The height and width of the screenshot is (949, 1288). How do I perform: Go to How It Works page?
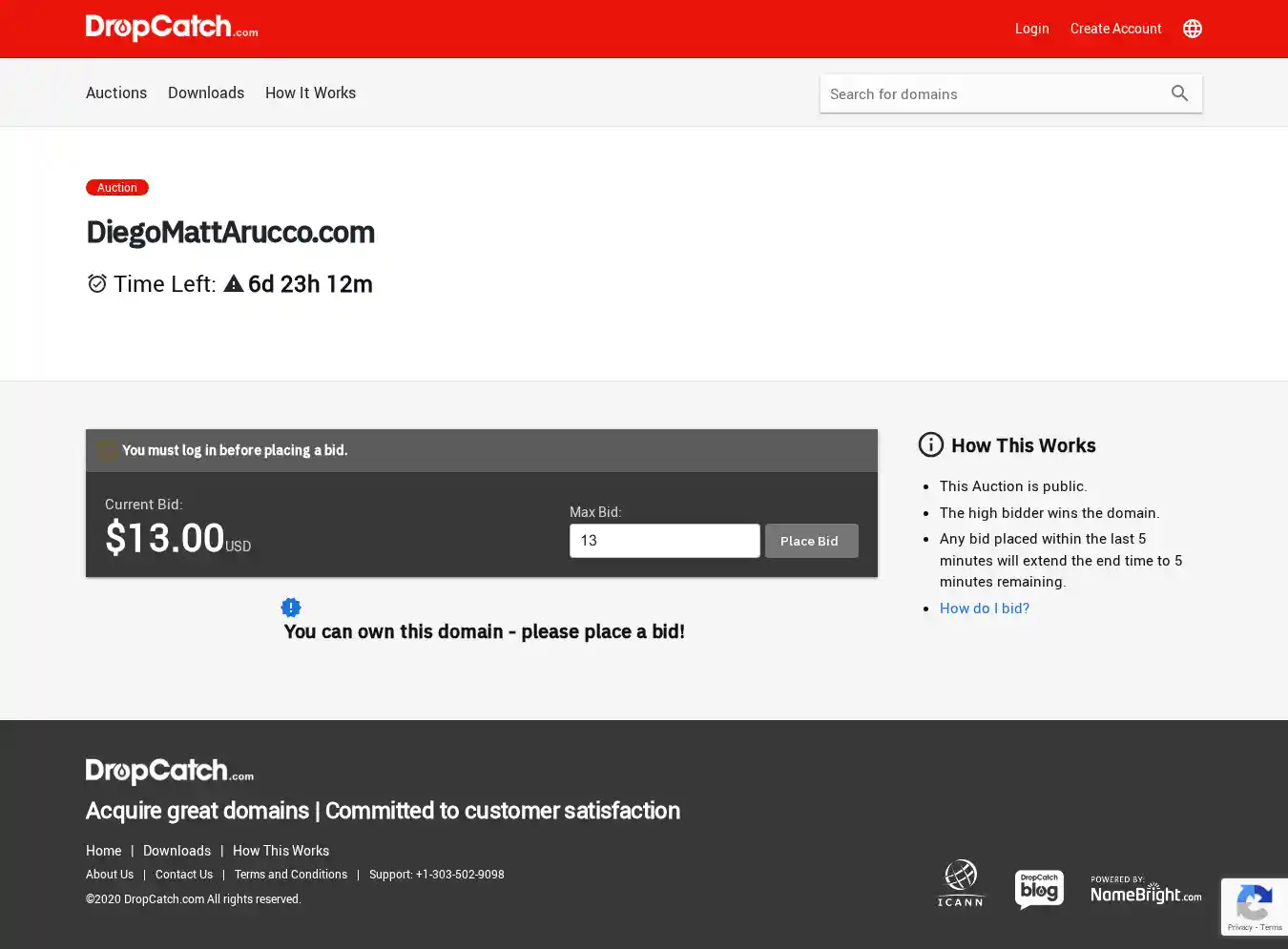click(x=310, y=93)
